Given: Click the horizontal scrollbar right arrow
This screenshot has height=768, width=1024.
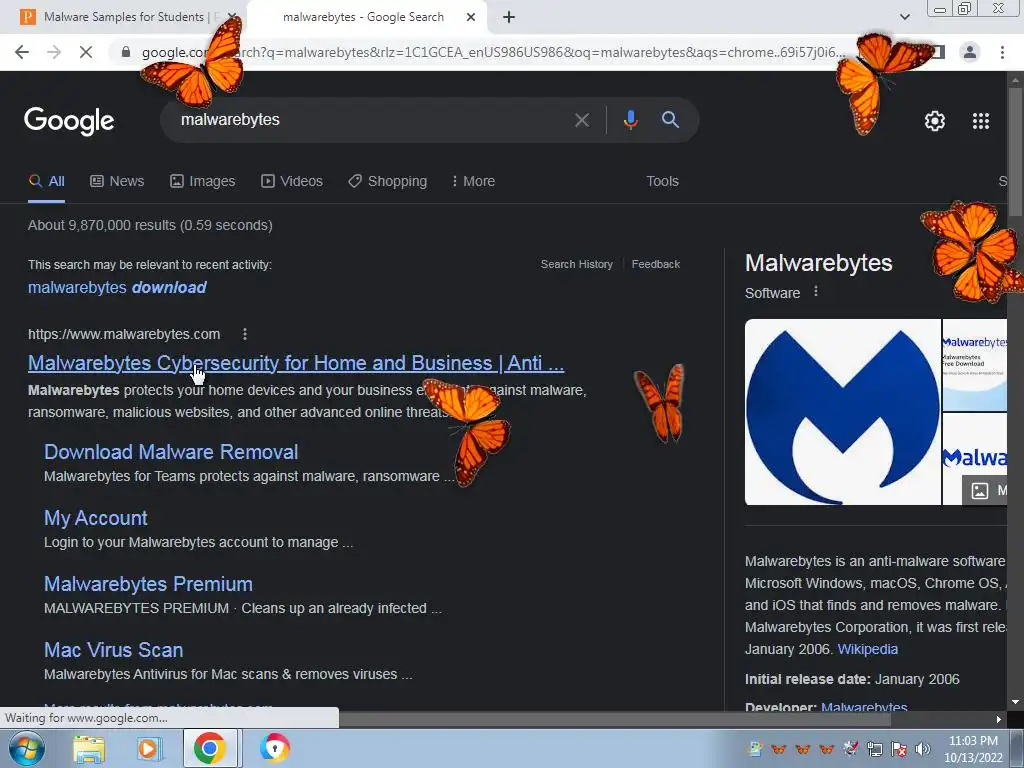Looking at the screenshot, I should [x=999, y=719].
